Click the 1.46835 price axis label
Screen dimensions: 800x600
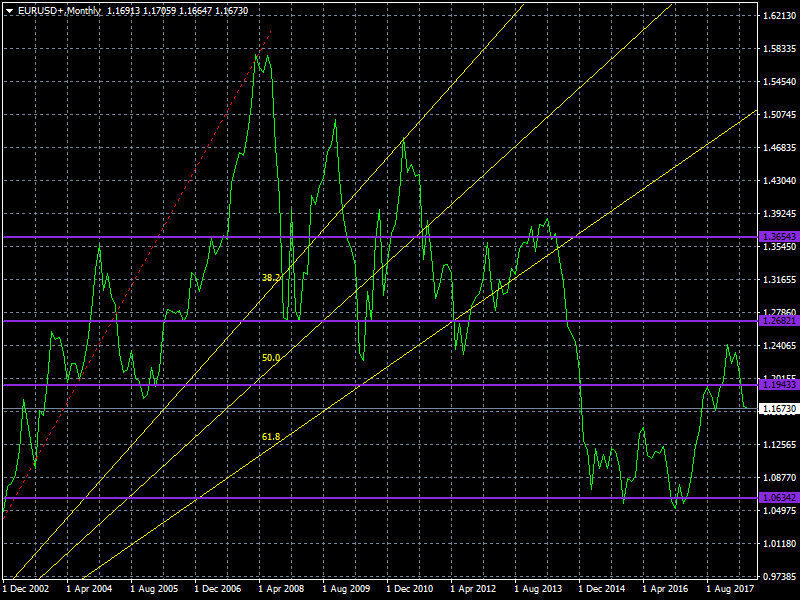click(779, 148)
